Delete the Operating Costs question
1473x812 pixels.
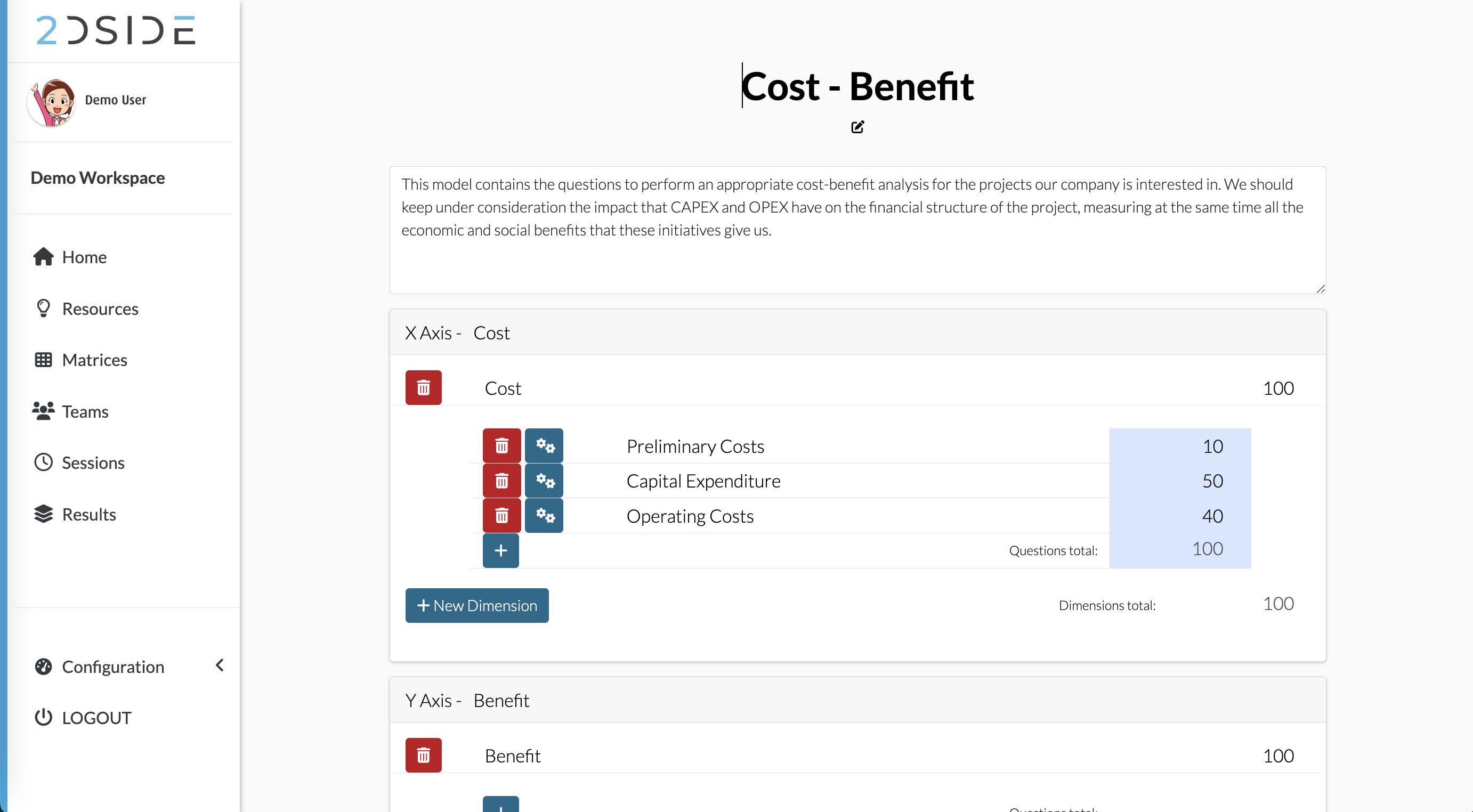(x=501, y=516)
